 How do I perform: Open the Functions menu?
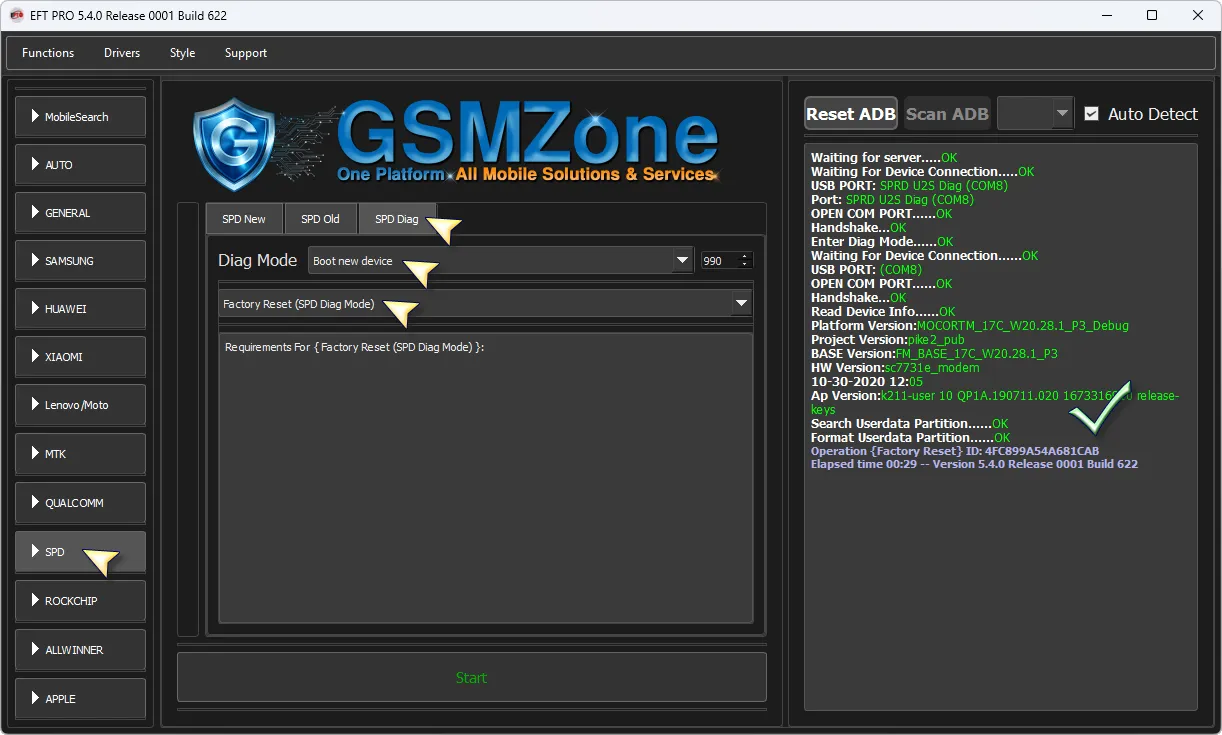coord(48,53)
